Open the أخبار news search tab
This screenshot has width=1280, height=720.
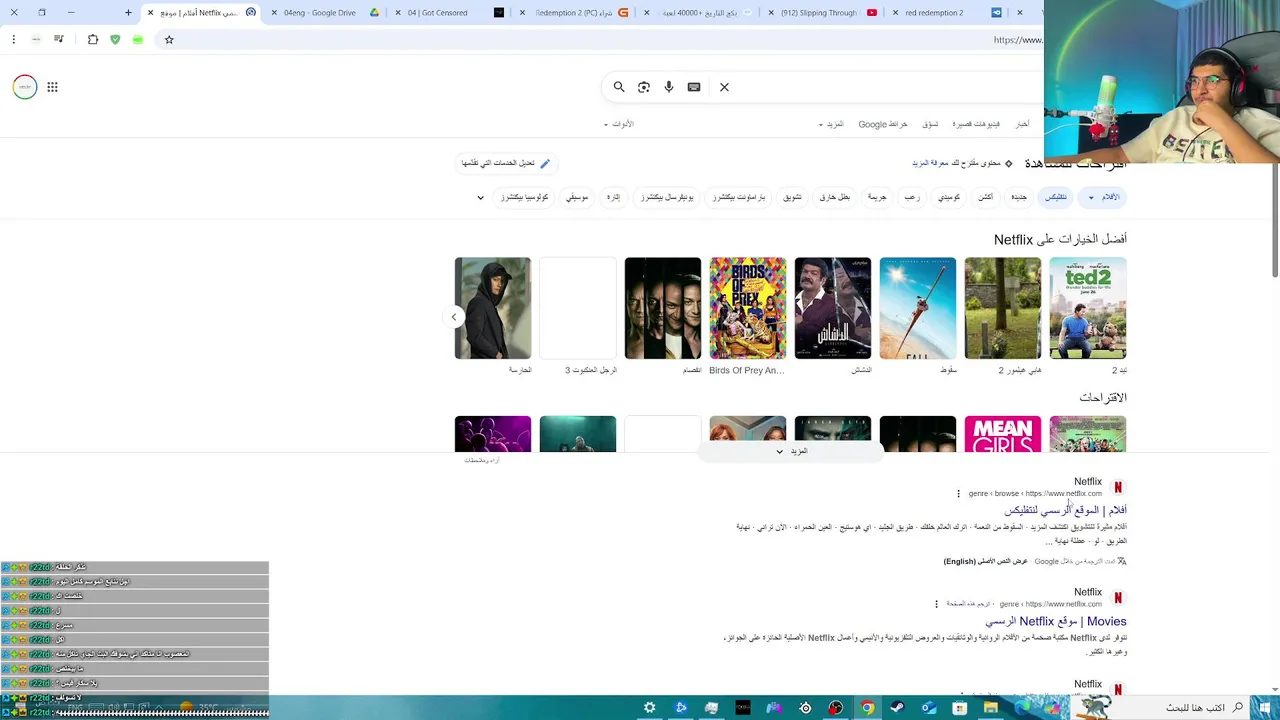pyautogui.click(x=1022, y=124)
